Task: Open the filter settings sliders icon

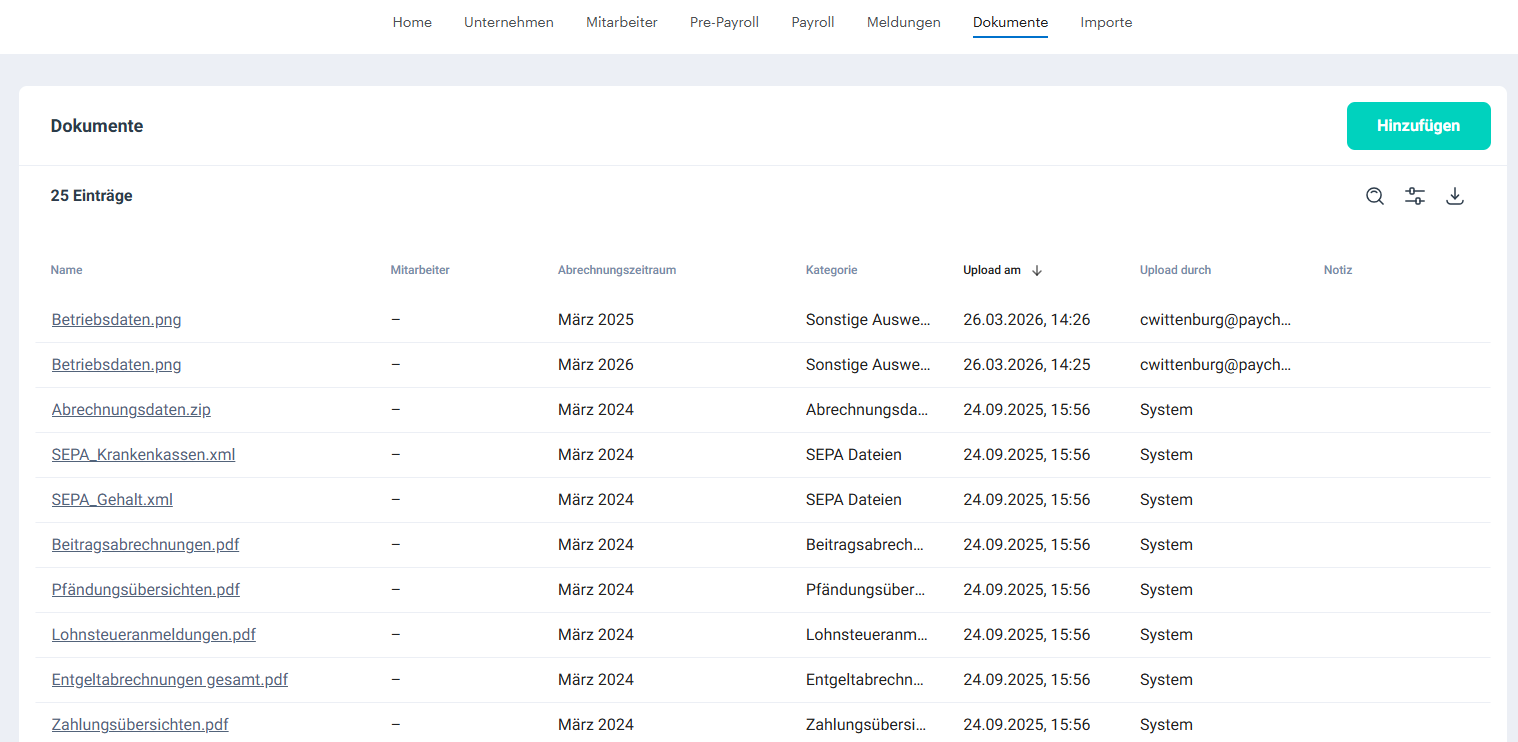Action: (x=1415, y=196)
